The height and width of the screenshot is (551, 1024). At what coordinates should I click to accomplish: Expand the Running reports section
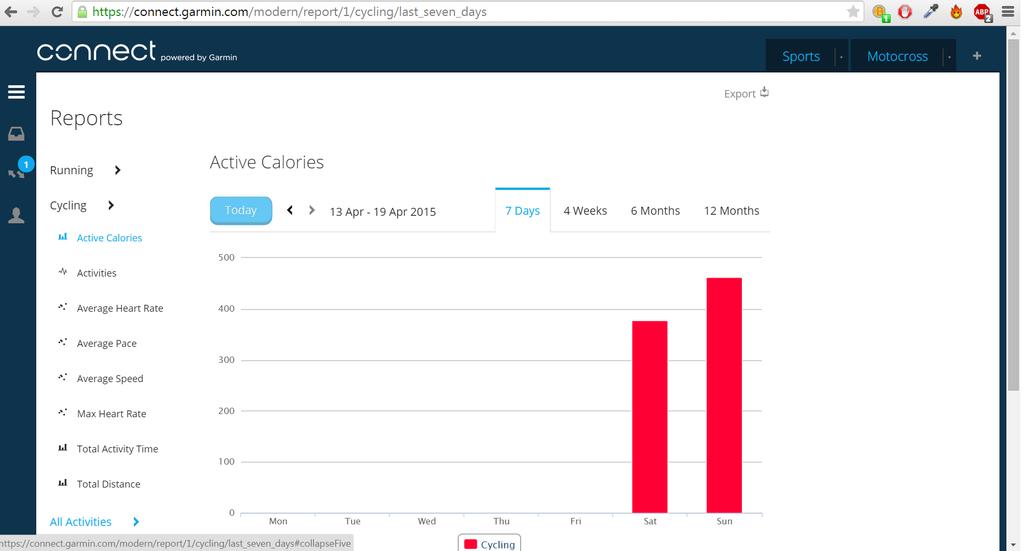pyautogui.click(x=118, y=170)
